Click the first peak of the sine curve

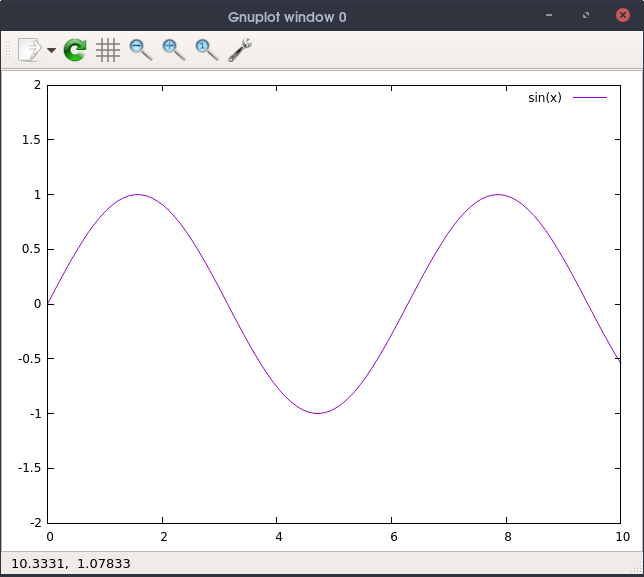tap(138, 194)
